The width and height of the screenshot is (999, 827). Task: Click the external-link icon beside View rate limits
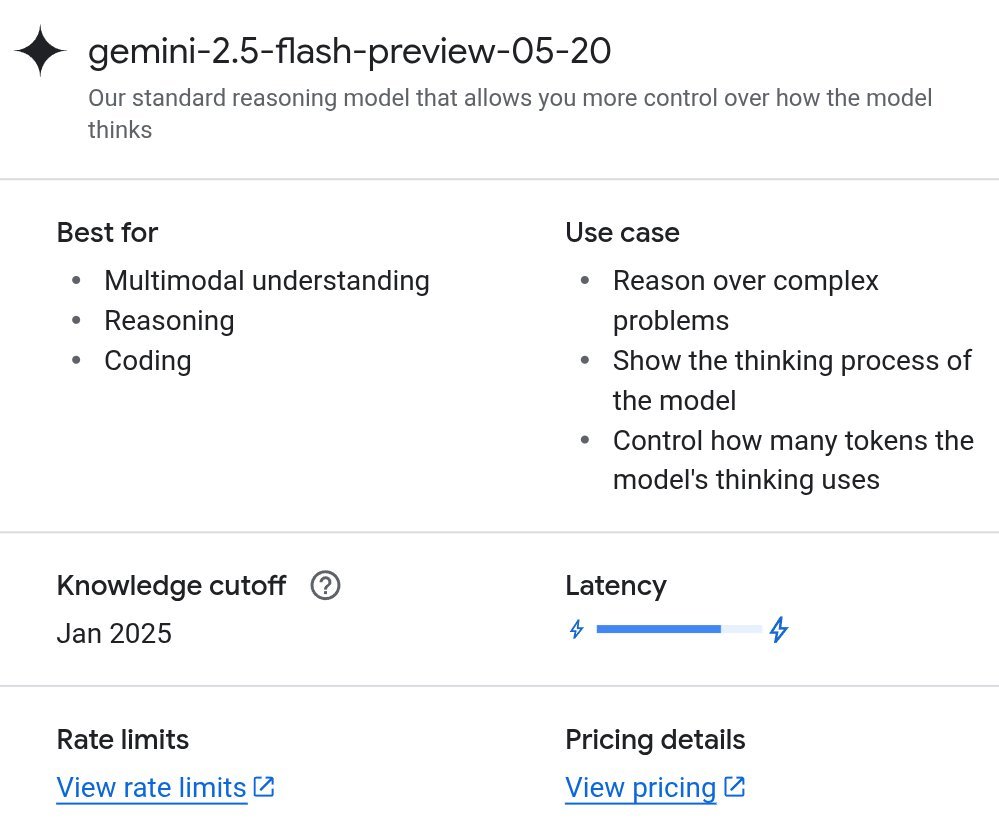(262, 786)
